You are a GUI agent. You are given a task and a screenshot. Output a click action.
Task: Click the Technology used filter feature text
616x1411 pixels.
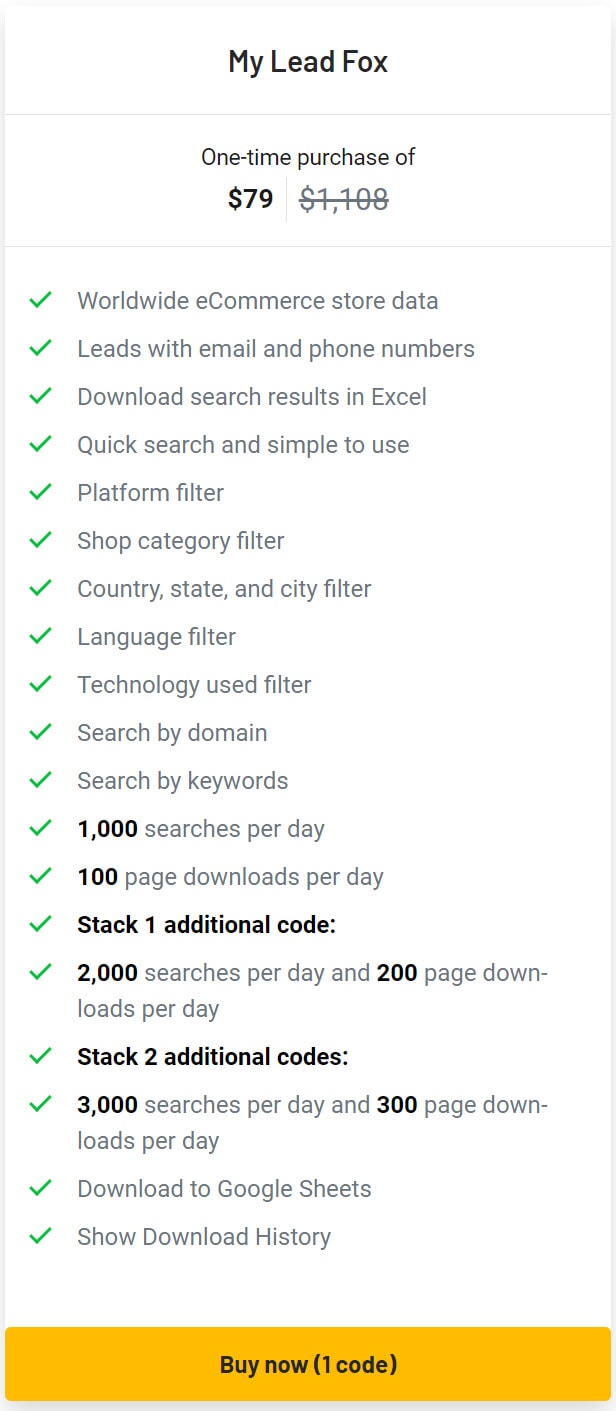[194, 685]
